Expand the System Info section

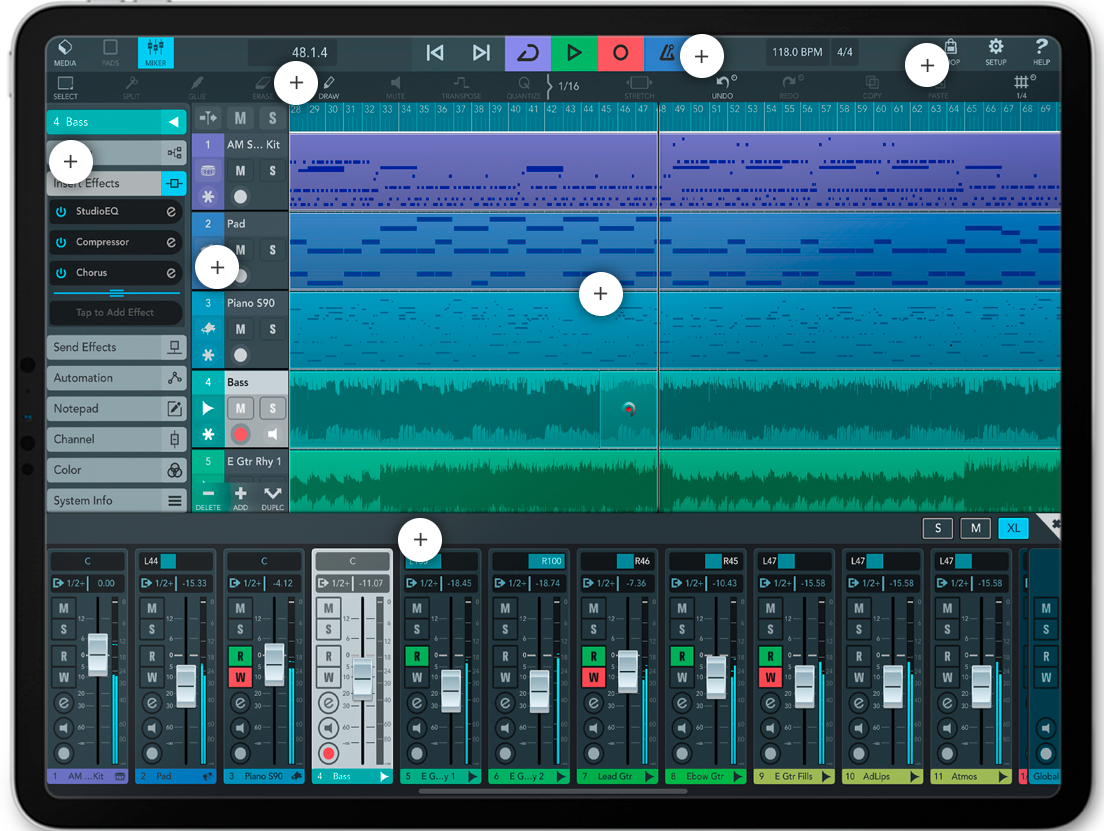117,501
